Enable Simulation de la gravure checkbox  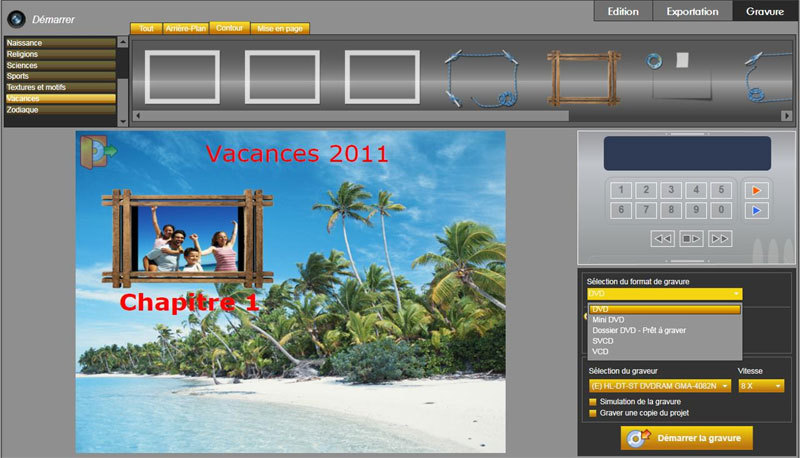pos(593,402)
